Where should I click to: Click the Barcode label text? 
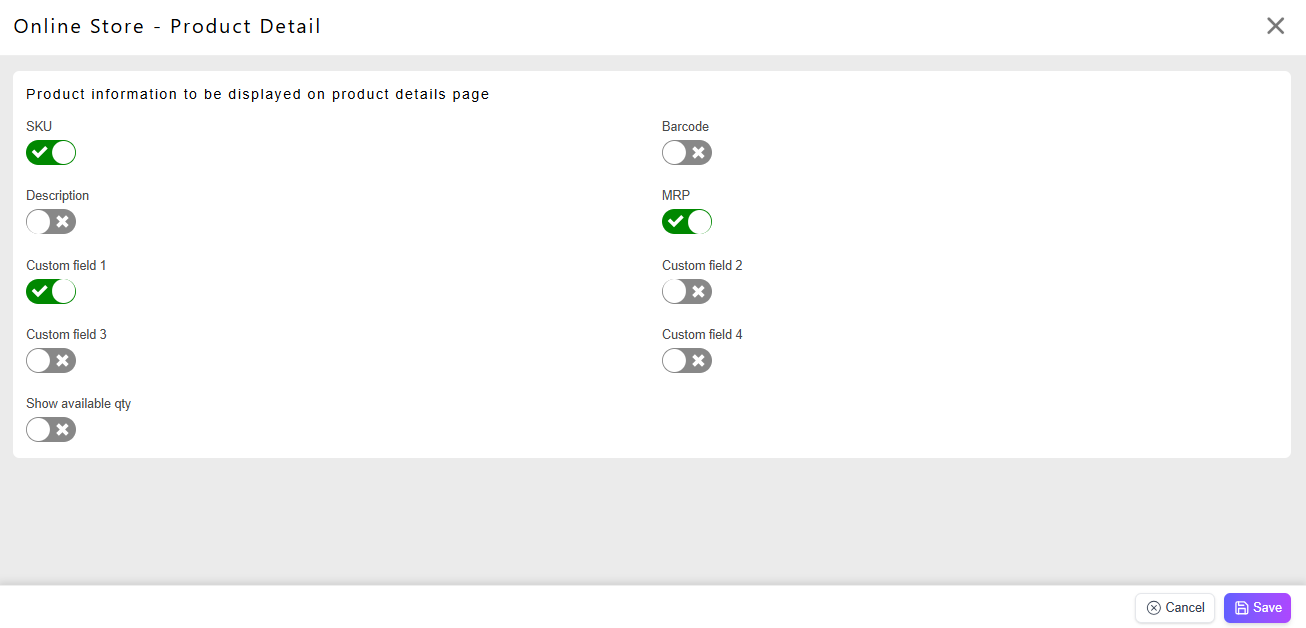point(686,127)
